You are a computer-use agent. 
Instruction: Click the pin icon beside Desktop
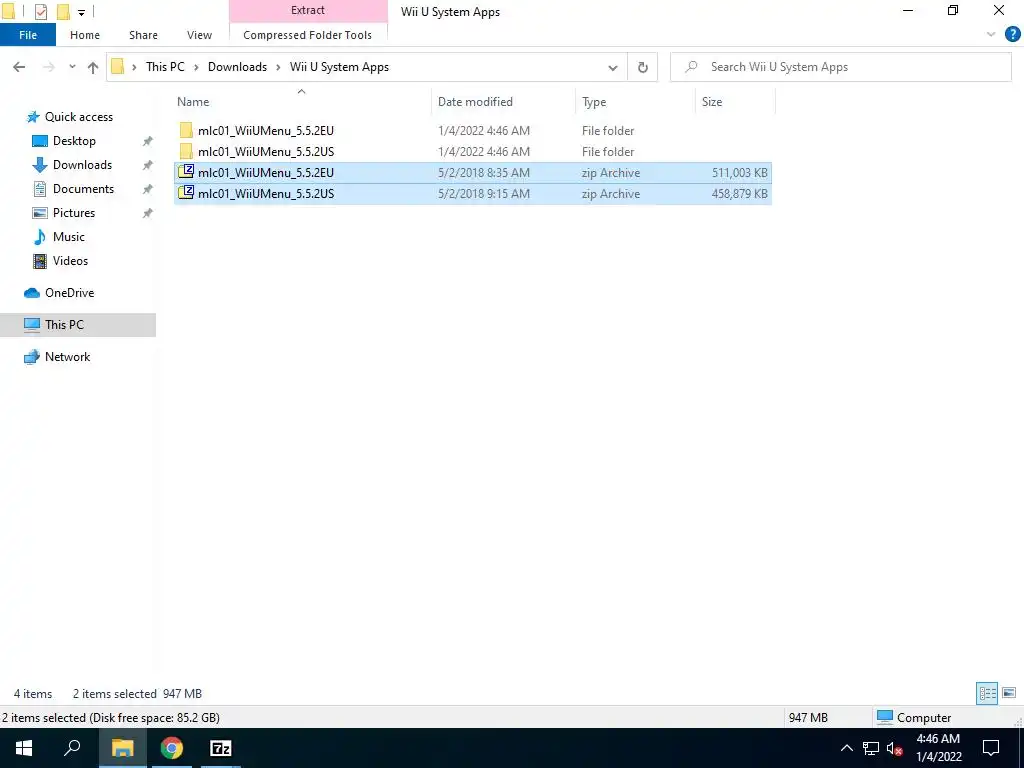(148, 141)
